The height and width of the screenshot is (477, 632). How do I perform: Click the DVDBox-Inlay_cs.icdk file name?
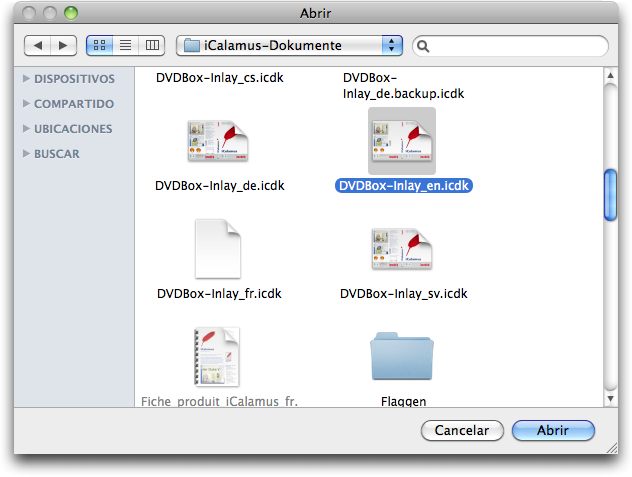click(x=220, y=77)
